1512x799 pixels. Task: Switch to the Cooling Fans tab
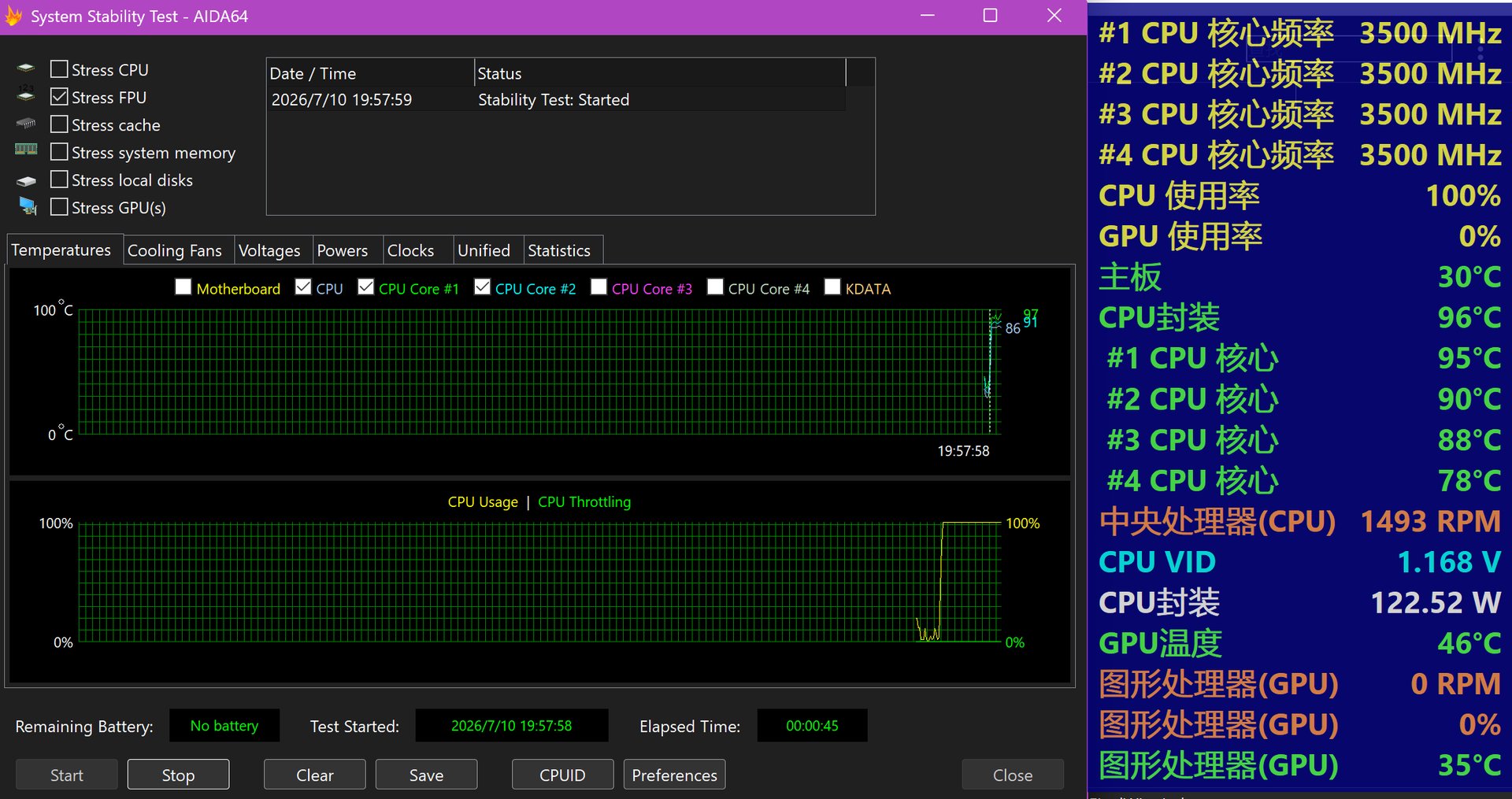click(178, 250)
